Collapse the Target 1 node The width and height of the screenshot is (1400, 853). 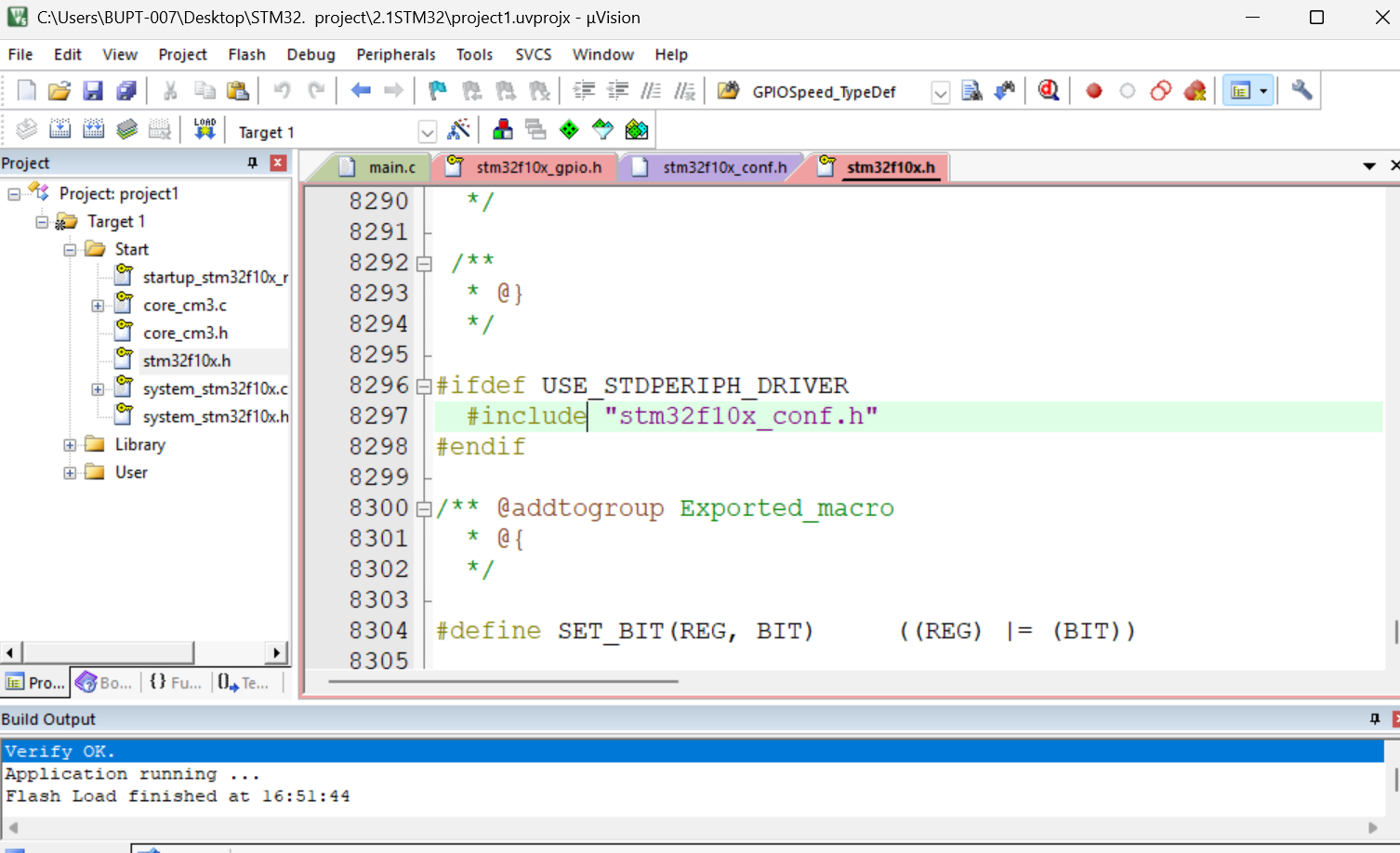(x=42, y=221)
